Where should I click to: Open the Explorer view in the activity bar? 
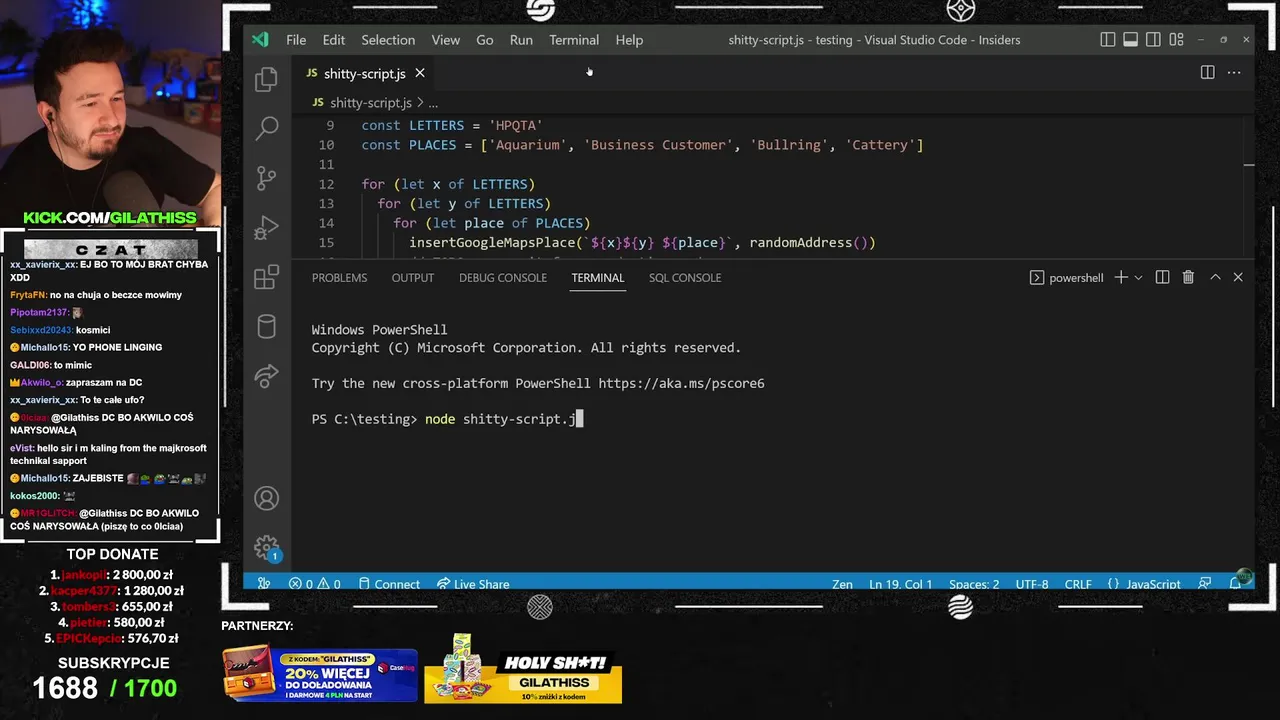266,79
